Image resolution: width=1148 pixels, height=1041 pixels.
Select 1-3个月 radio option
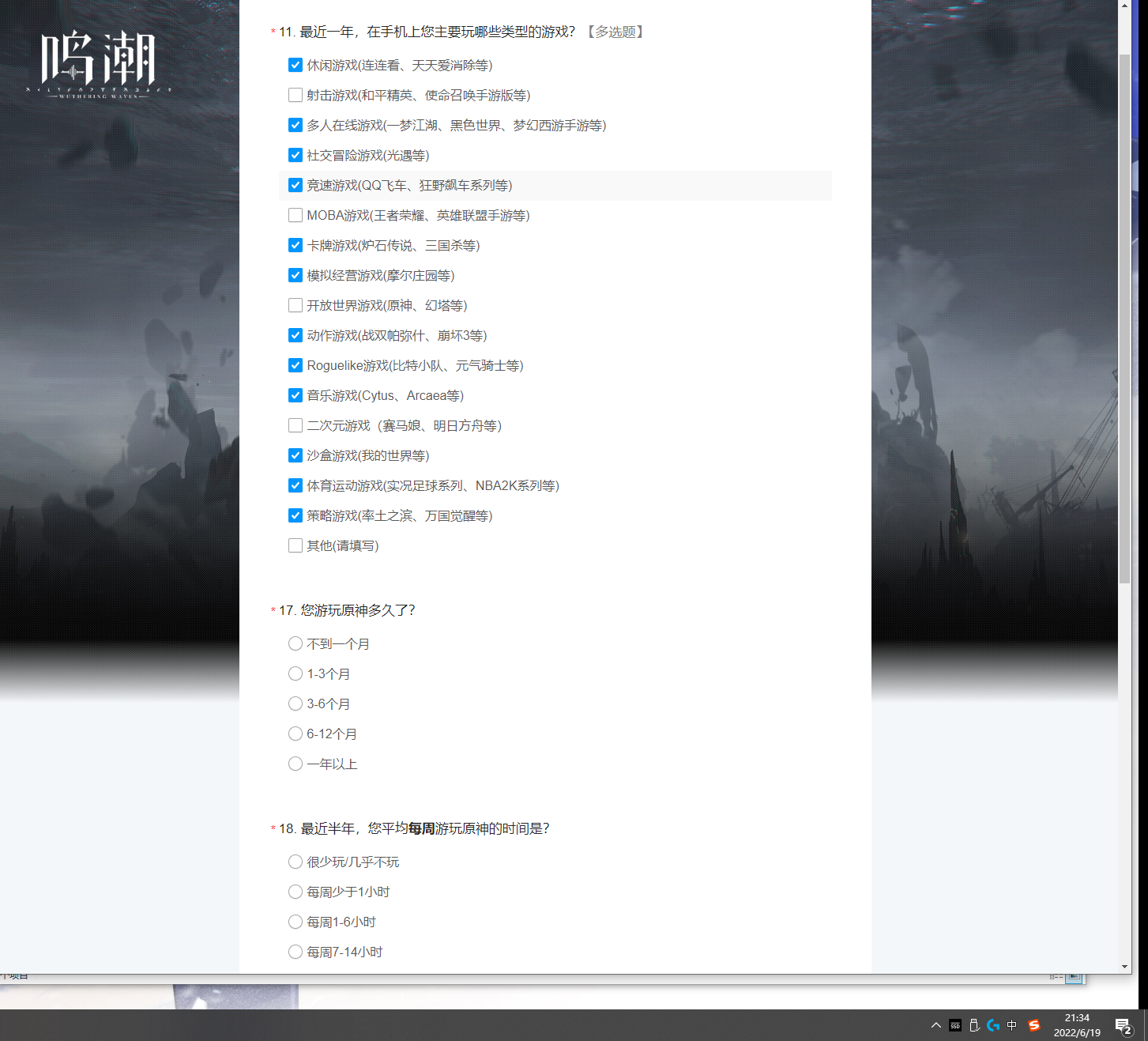tap(295, 673)
